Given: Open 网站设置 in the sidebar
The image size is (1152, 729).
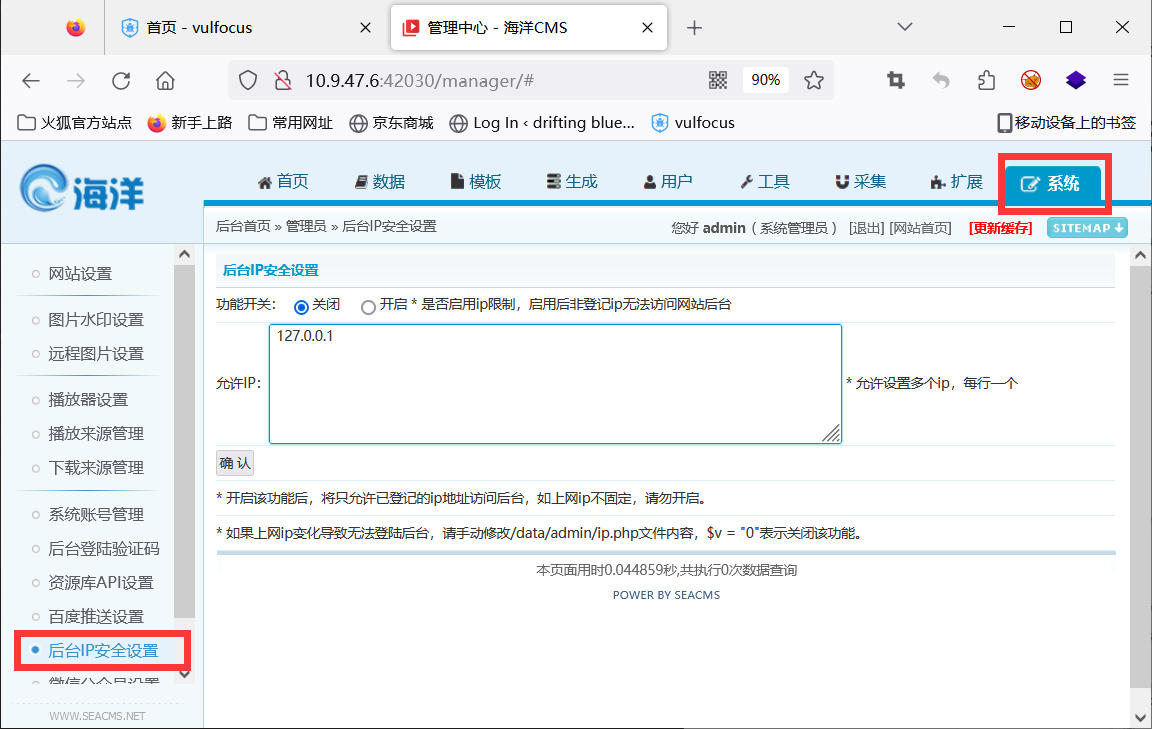Looking at the screenshot, I should tap(80, 274).
